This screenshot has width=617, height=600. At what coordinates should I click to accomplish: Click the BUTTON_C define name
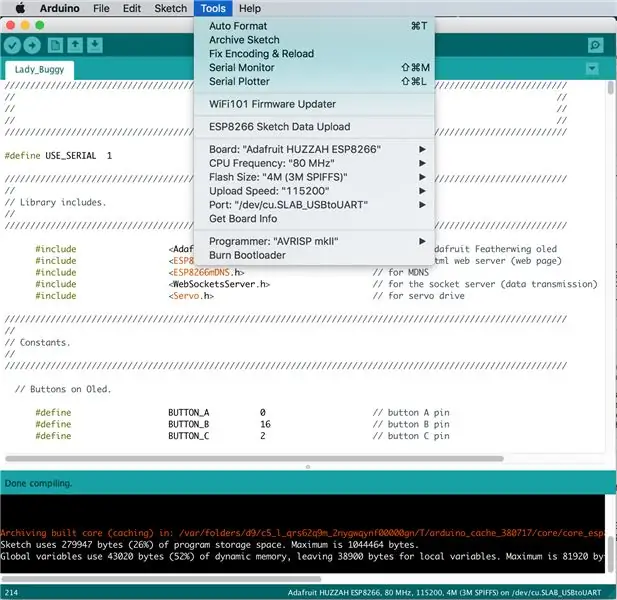pos(189,436)
